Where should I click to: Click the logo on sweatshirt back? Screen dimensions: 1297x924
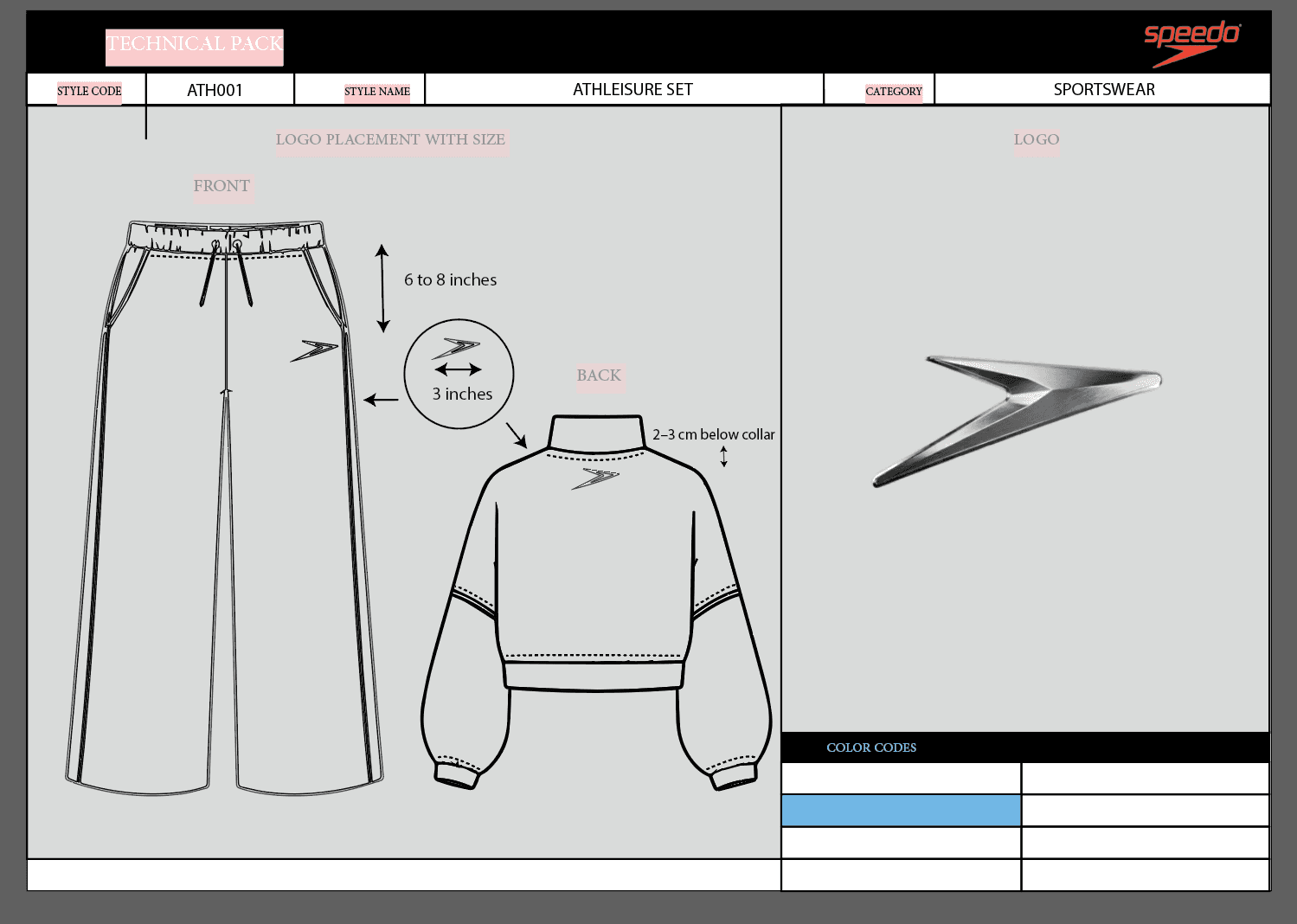coord(596,478)
